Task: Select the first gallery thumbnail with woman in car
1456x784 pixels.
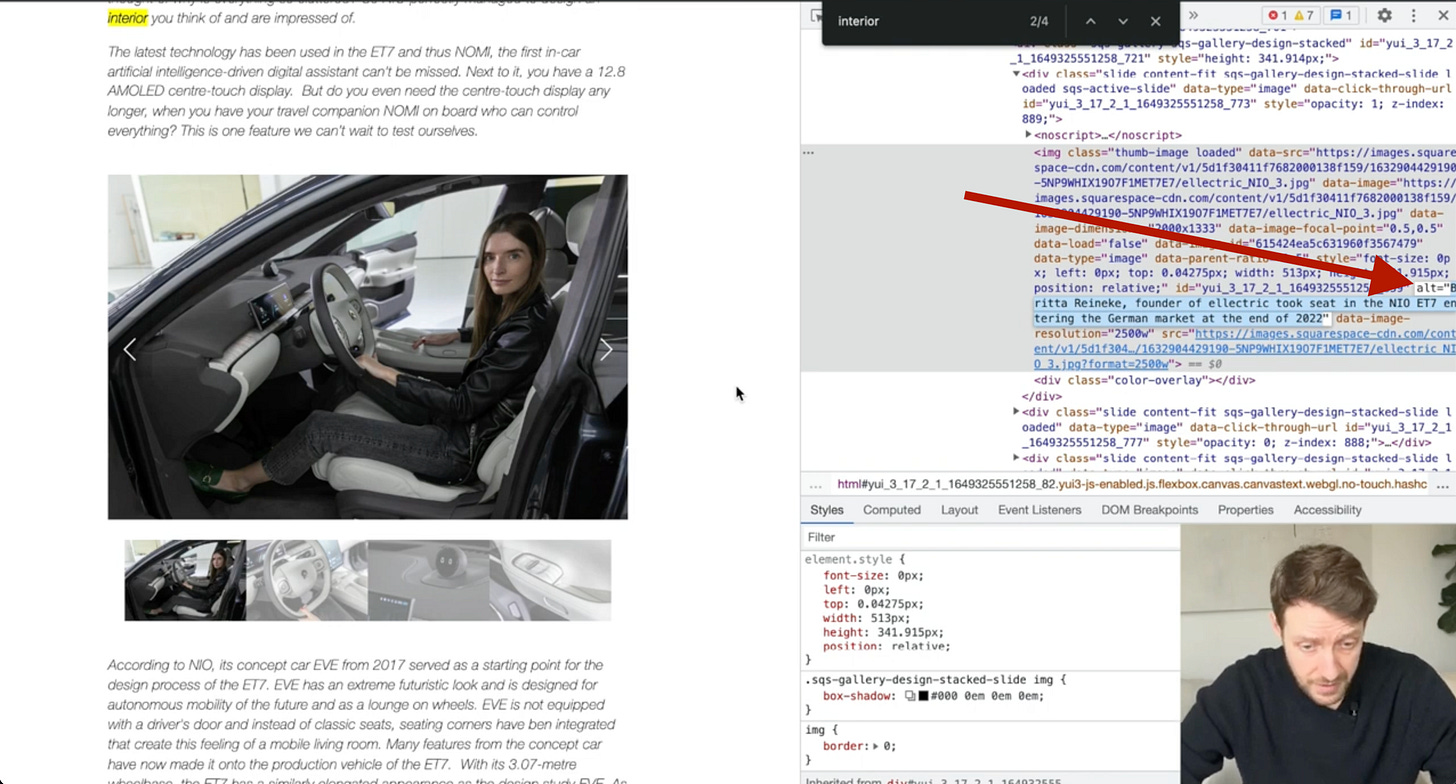Action: (x=185, y=580)
